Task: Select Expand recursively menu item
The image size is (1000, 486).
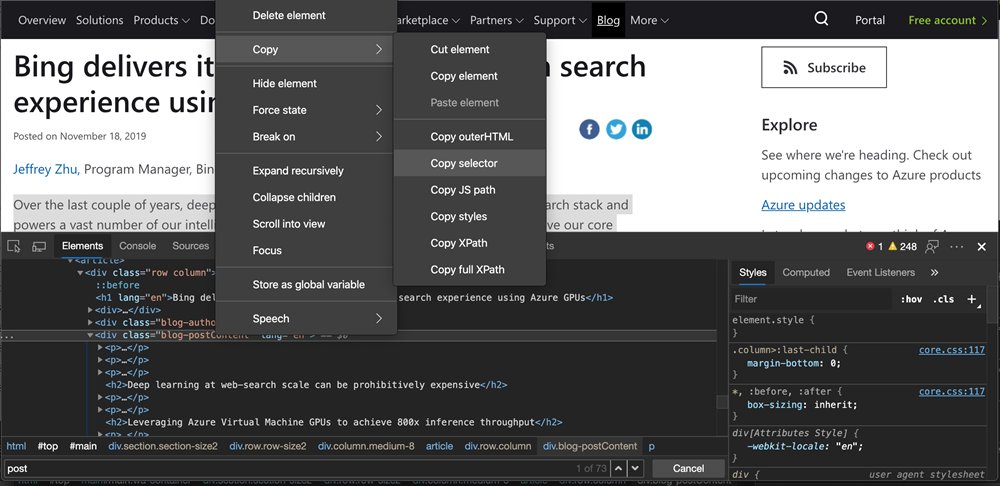Action: [x=306, y=170]
